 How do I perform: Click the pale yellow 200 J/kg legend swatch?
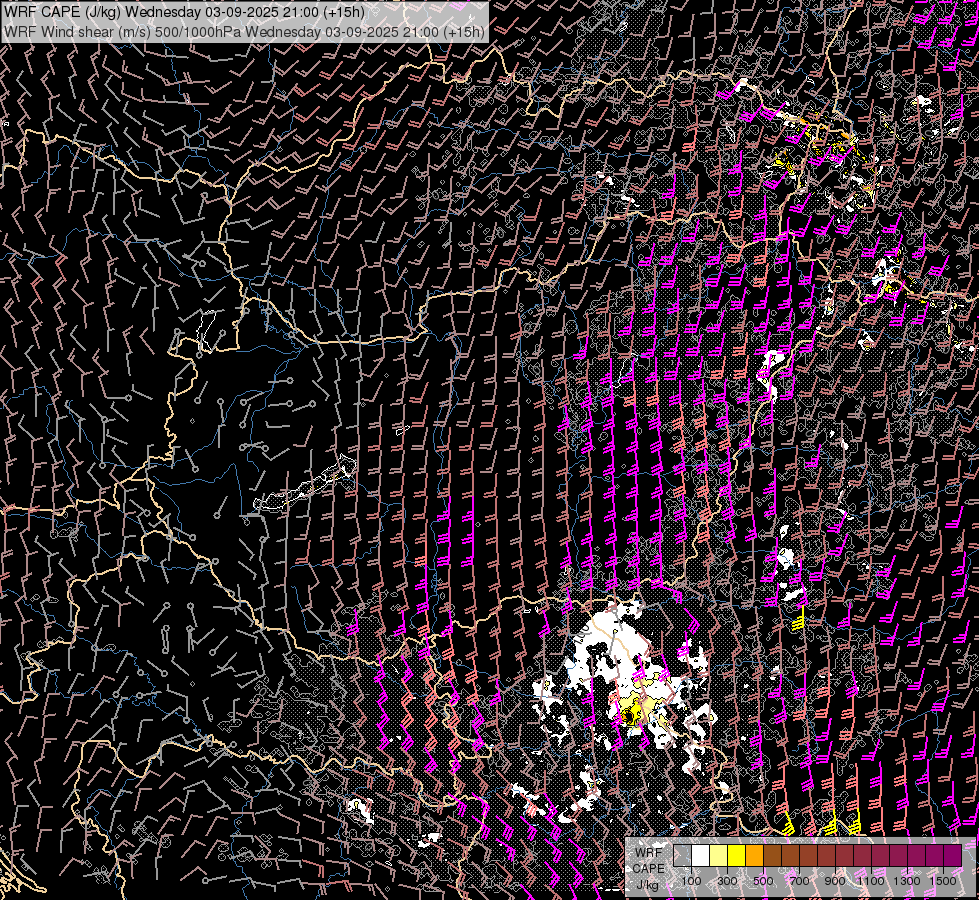719,855
